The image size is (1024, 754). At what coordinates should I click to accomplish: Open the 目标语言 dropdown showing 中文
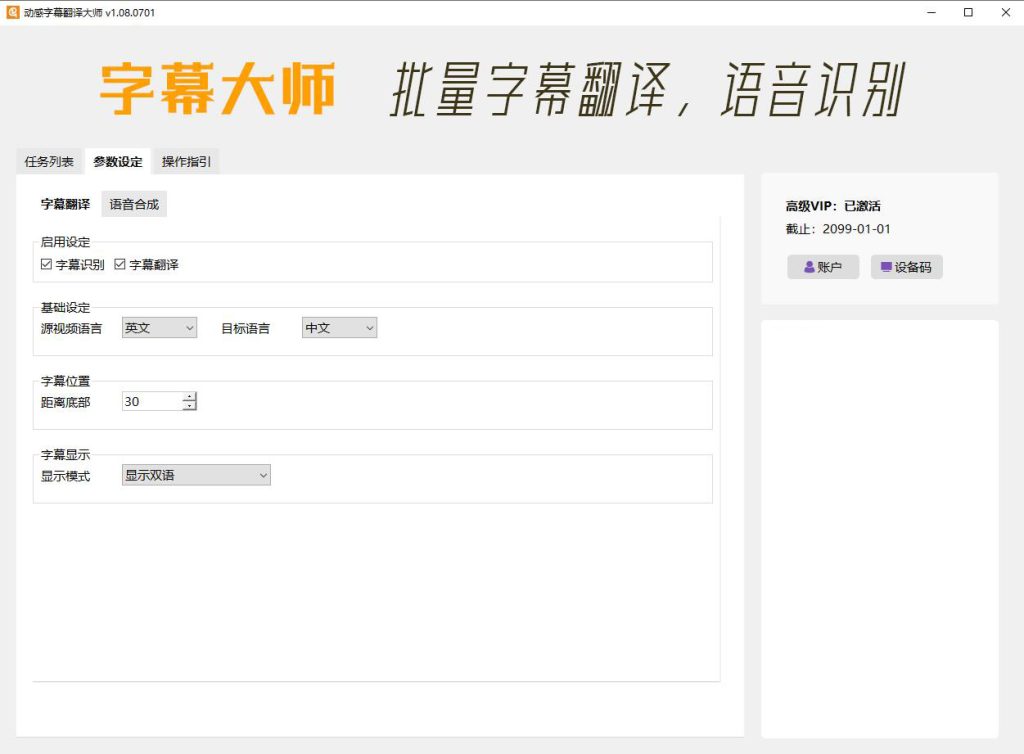[x=339, y=328]
